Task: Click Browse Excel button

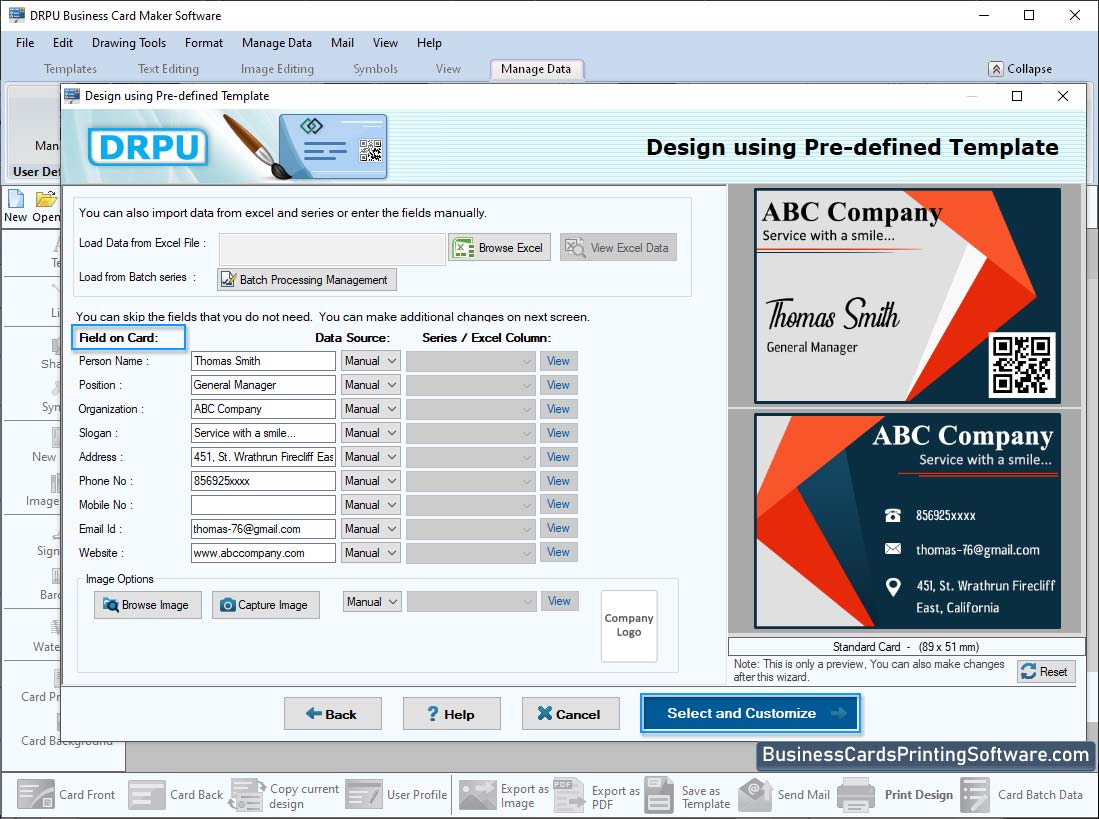Action: tap(499, 247)
